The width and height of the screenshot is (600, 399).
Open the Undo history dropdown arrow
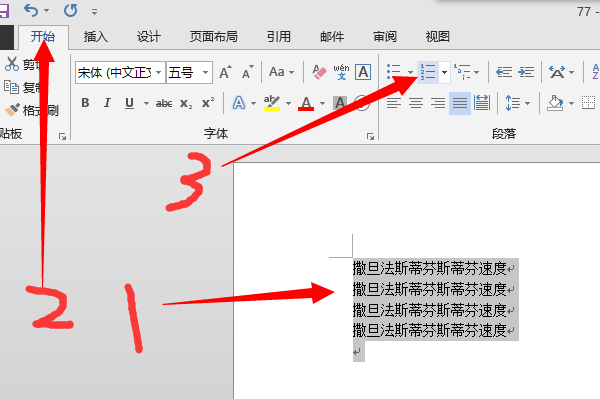[47, 10]
